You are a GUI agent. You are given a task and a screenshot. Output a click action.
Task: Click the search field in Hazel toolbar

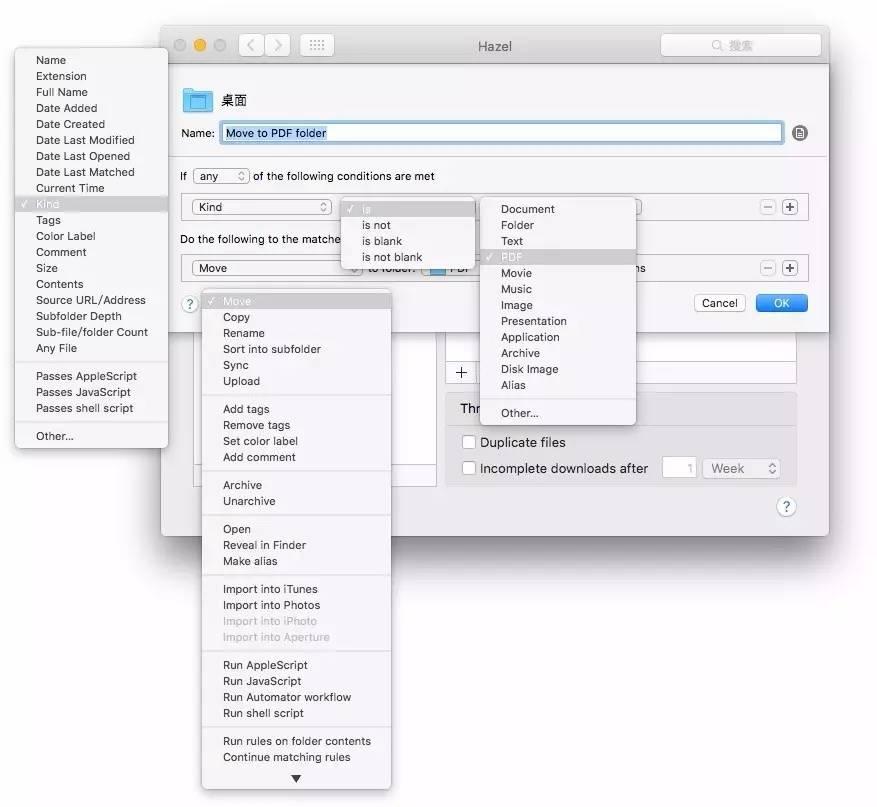(741, 45)
